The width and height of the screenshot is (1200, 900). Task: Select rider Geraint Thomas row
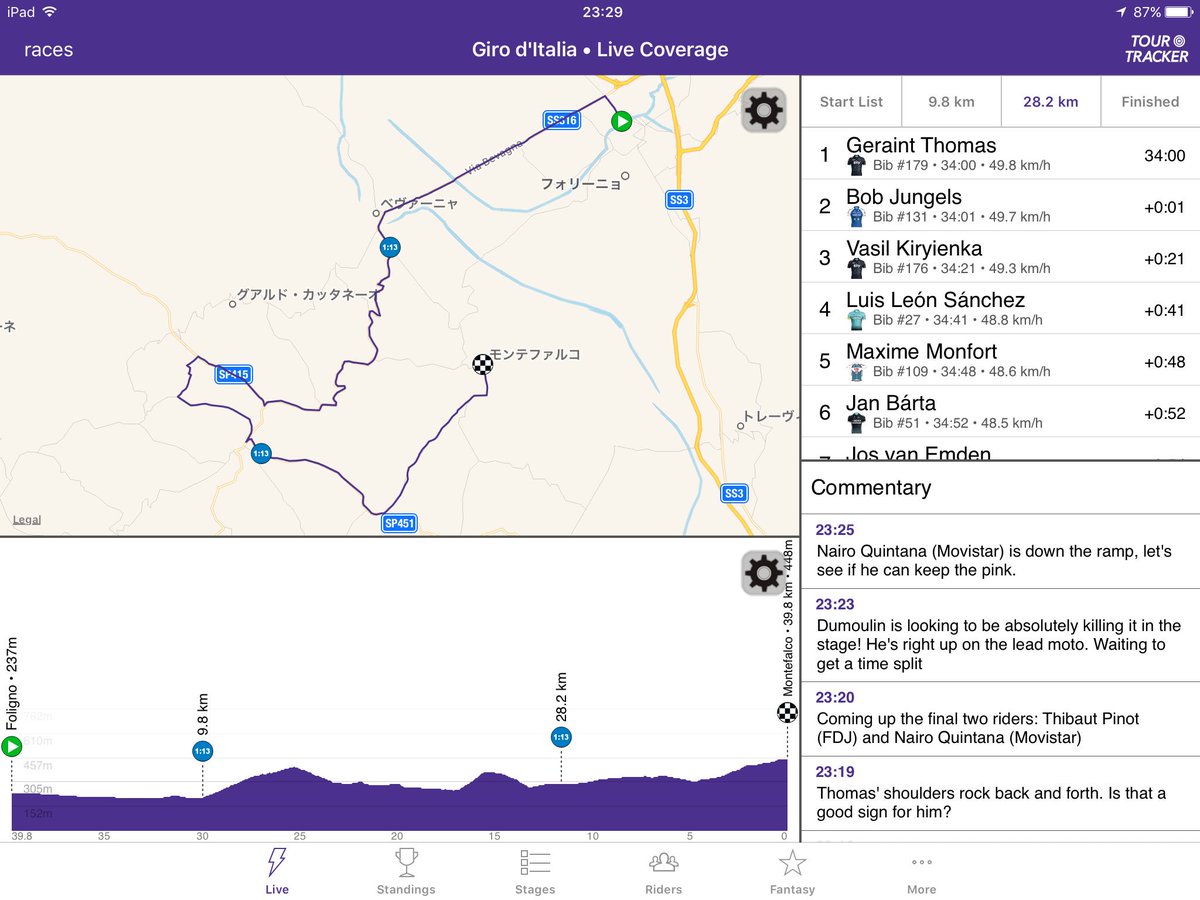(1000, 154)
